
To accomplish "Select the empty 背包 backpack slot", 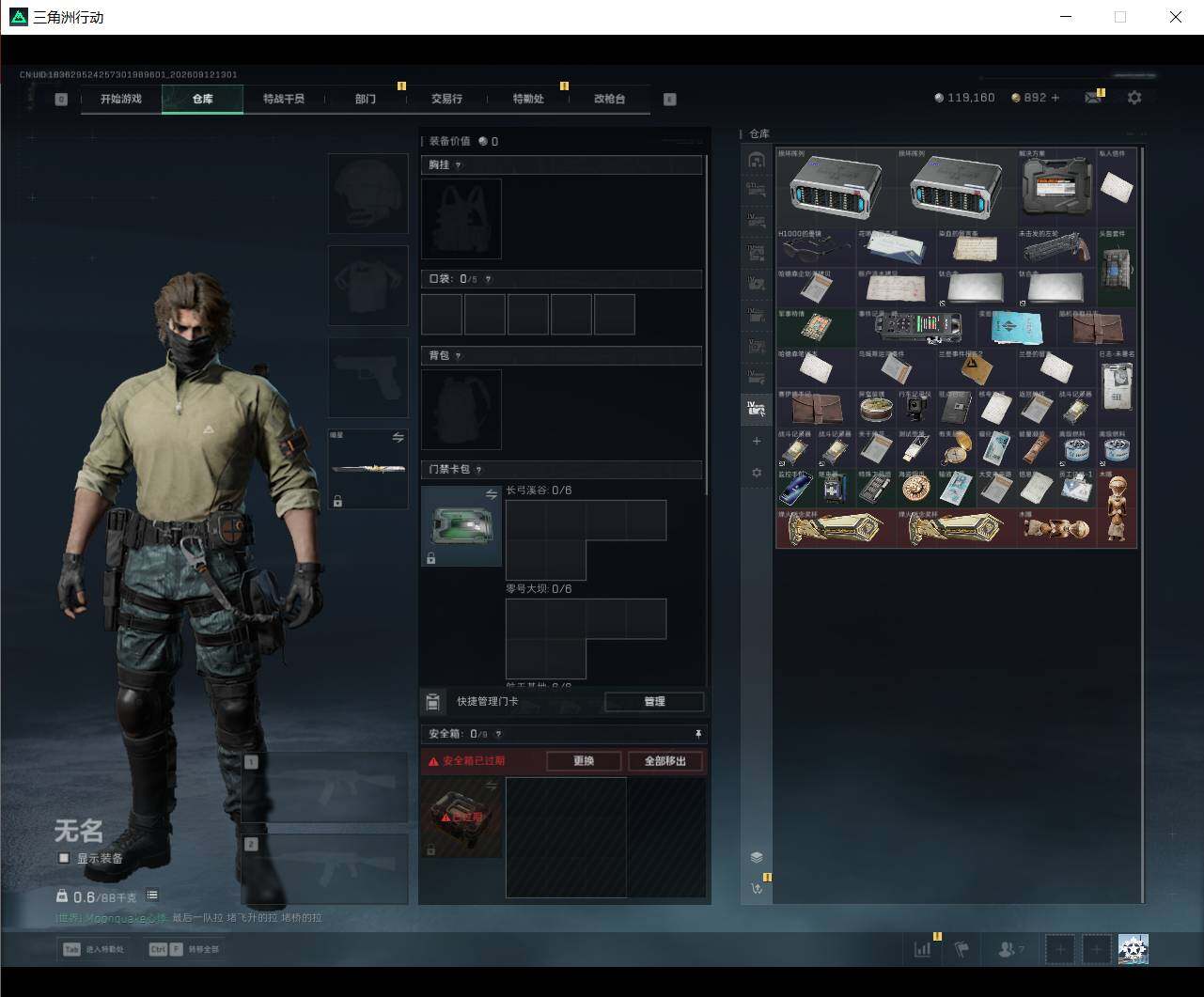I will coord(461,409).
